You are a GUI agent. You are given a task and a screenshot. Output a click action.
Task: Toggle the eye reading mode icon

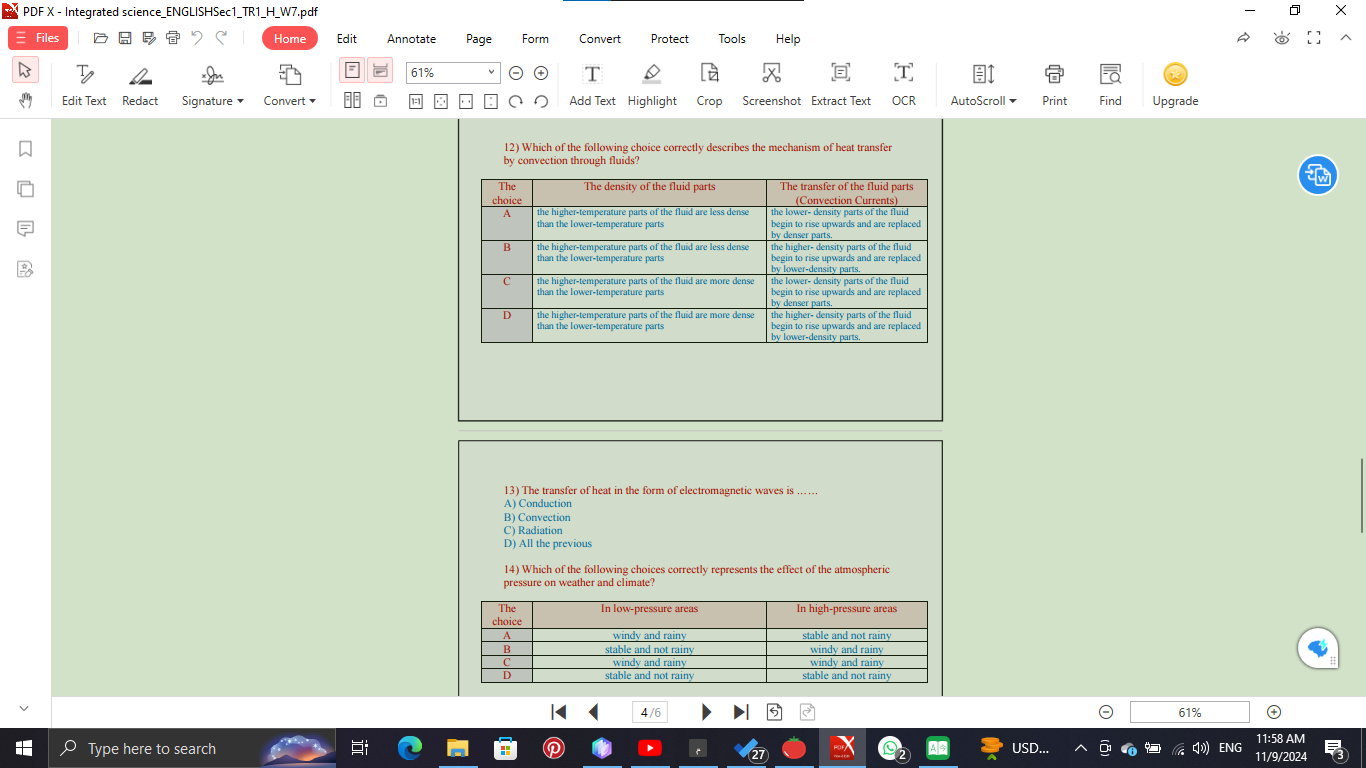point(1281,38)
